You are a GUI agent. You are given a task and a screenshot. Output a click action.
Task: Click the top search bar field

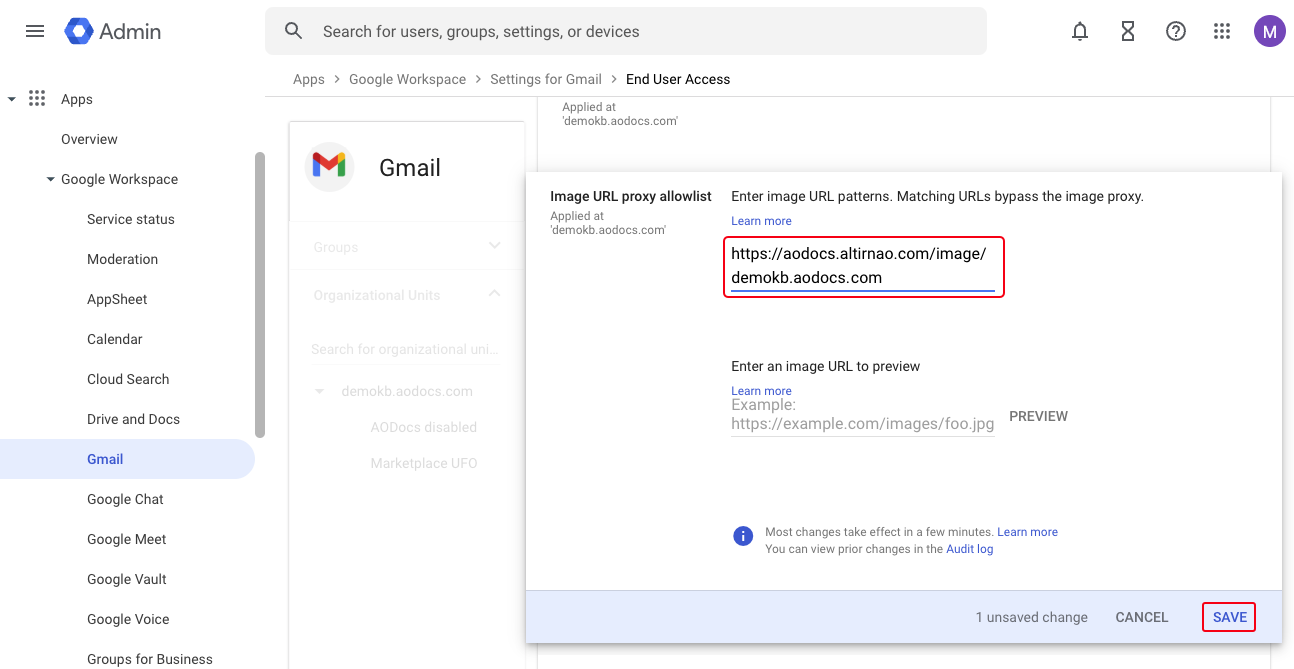(x=626, y=31)
